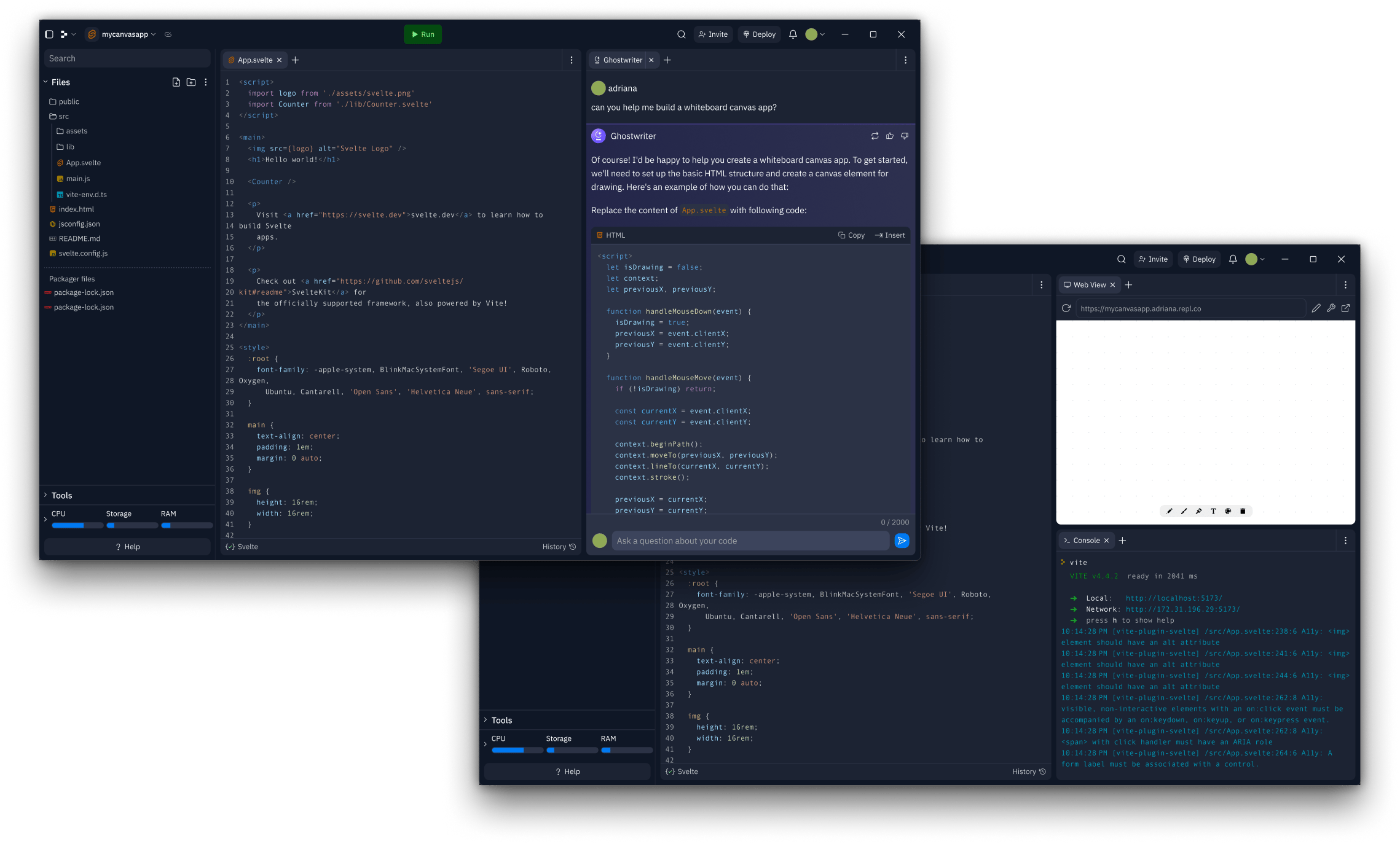Click the text tool icon in toolbar
Screen dimensions: 1400x844
[x=1213, y=511]
